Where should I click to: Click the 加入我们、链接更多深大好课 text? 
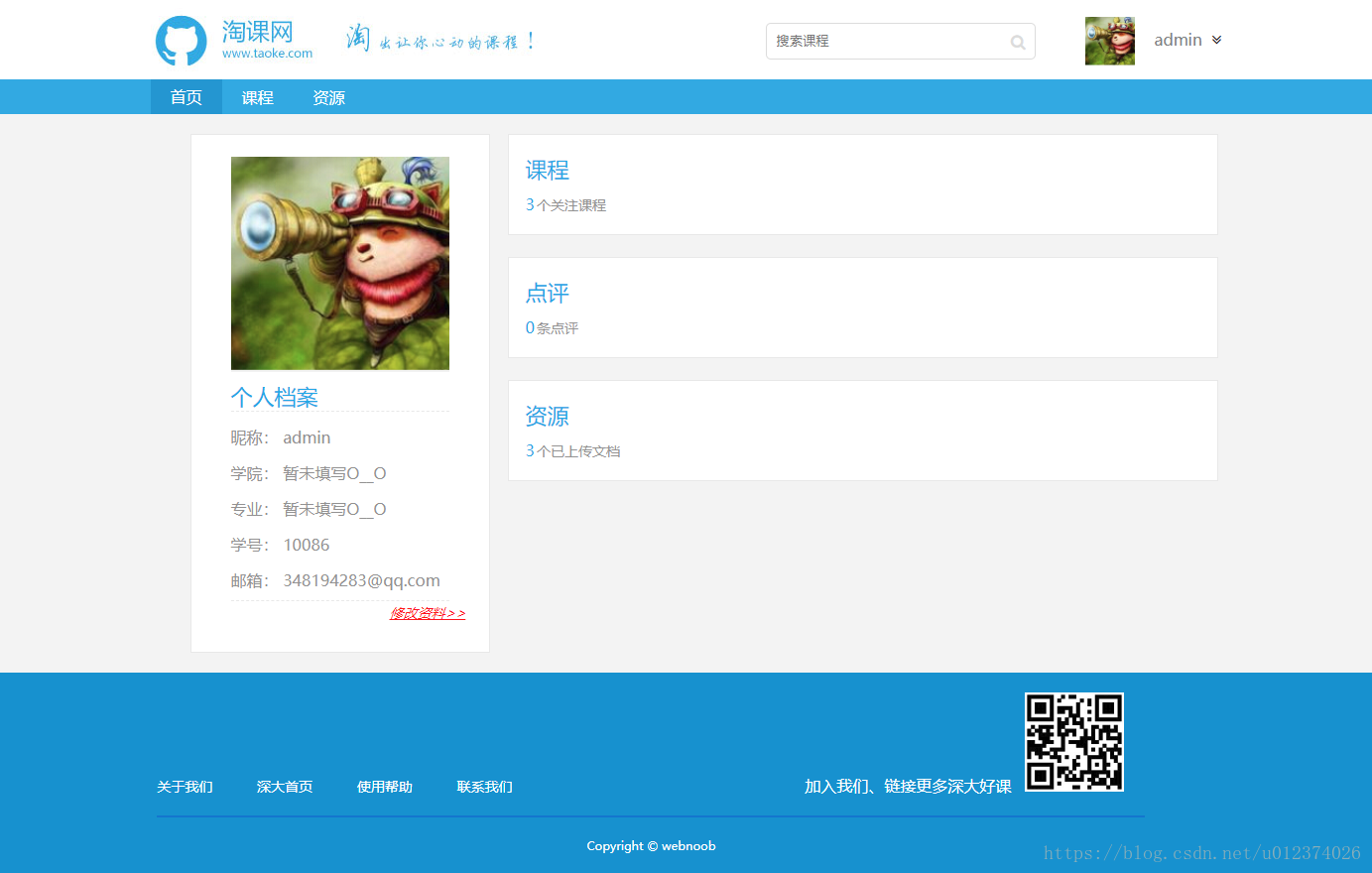point(908,786)
